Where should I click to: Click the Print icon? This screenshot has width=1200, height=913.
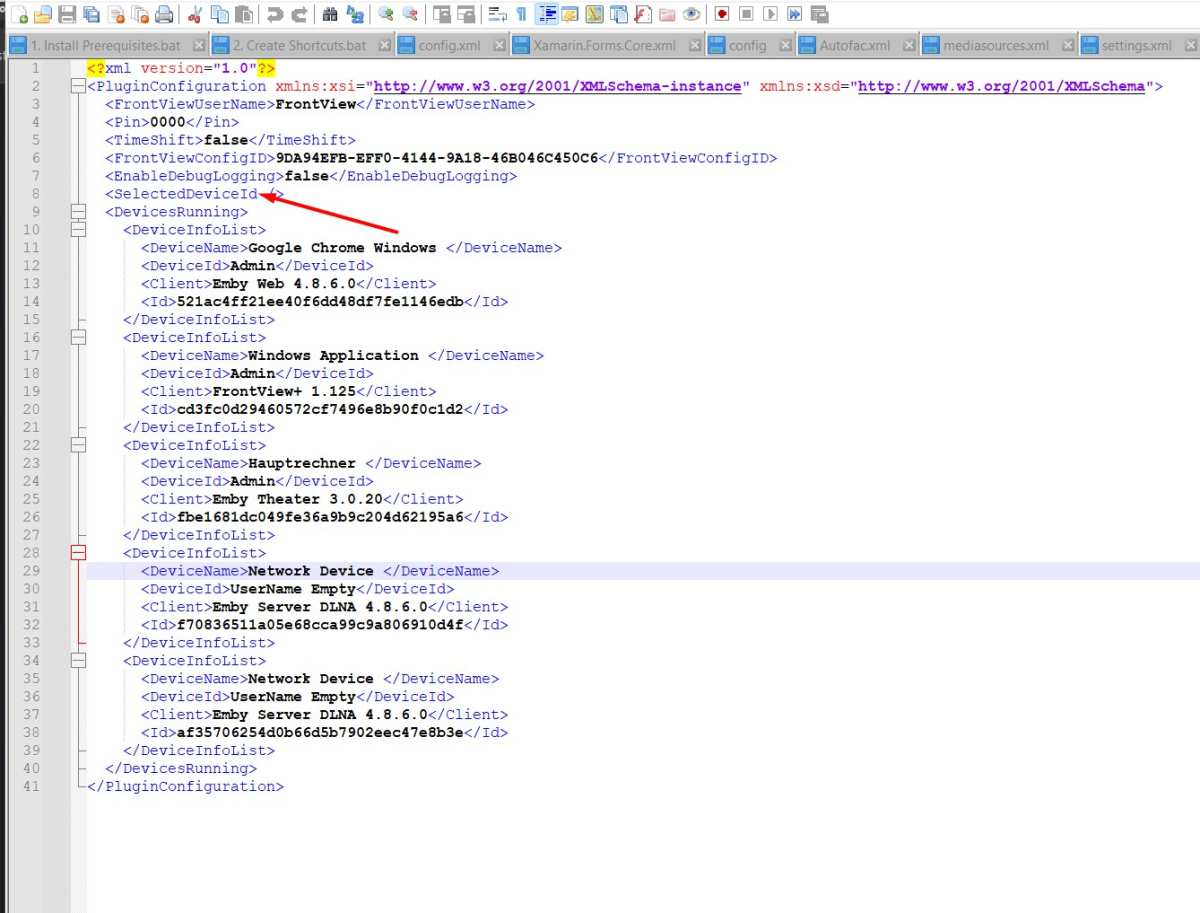point(163,14)
